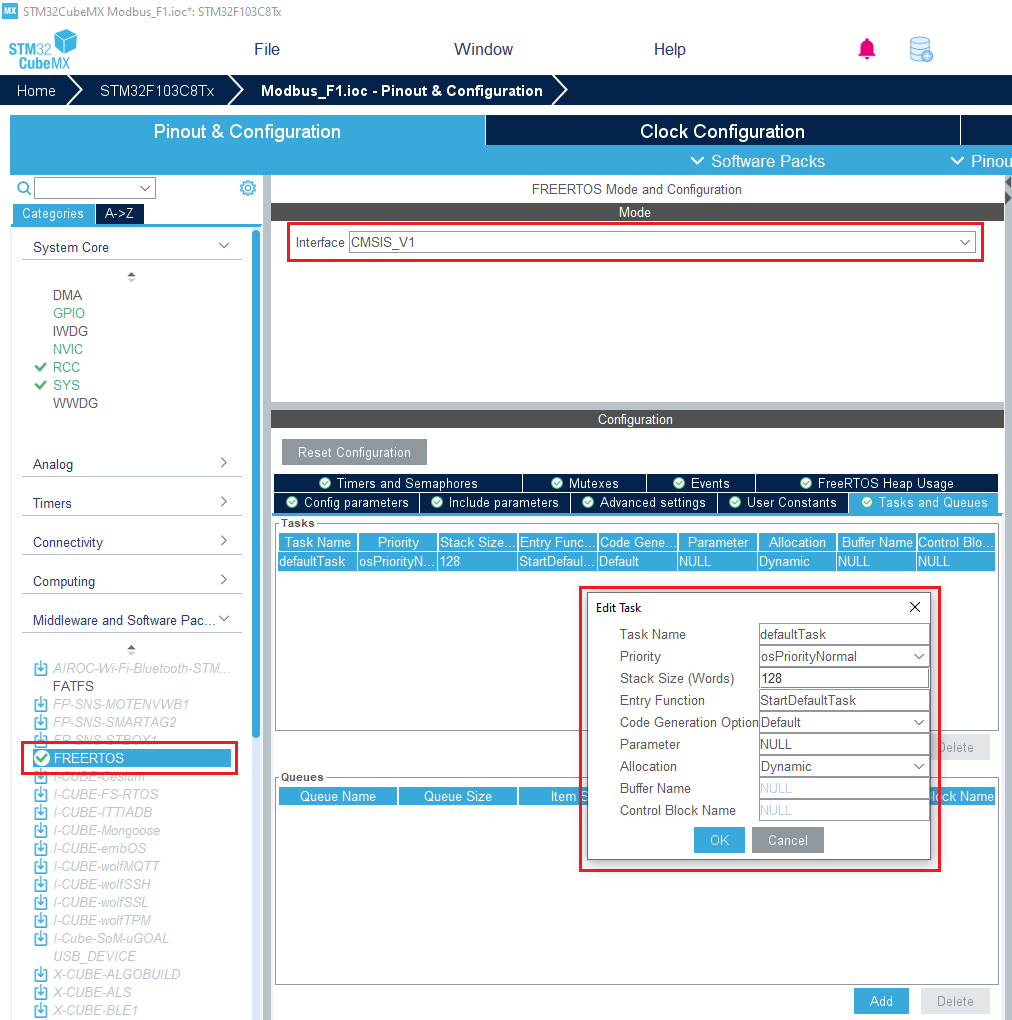The height and width of the screenshot is (1020, 1012).
Task: Open the Advanced settings tab
Action: (x=644, y=503)
